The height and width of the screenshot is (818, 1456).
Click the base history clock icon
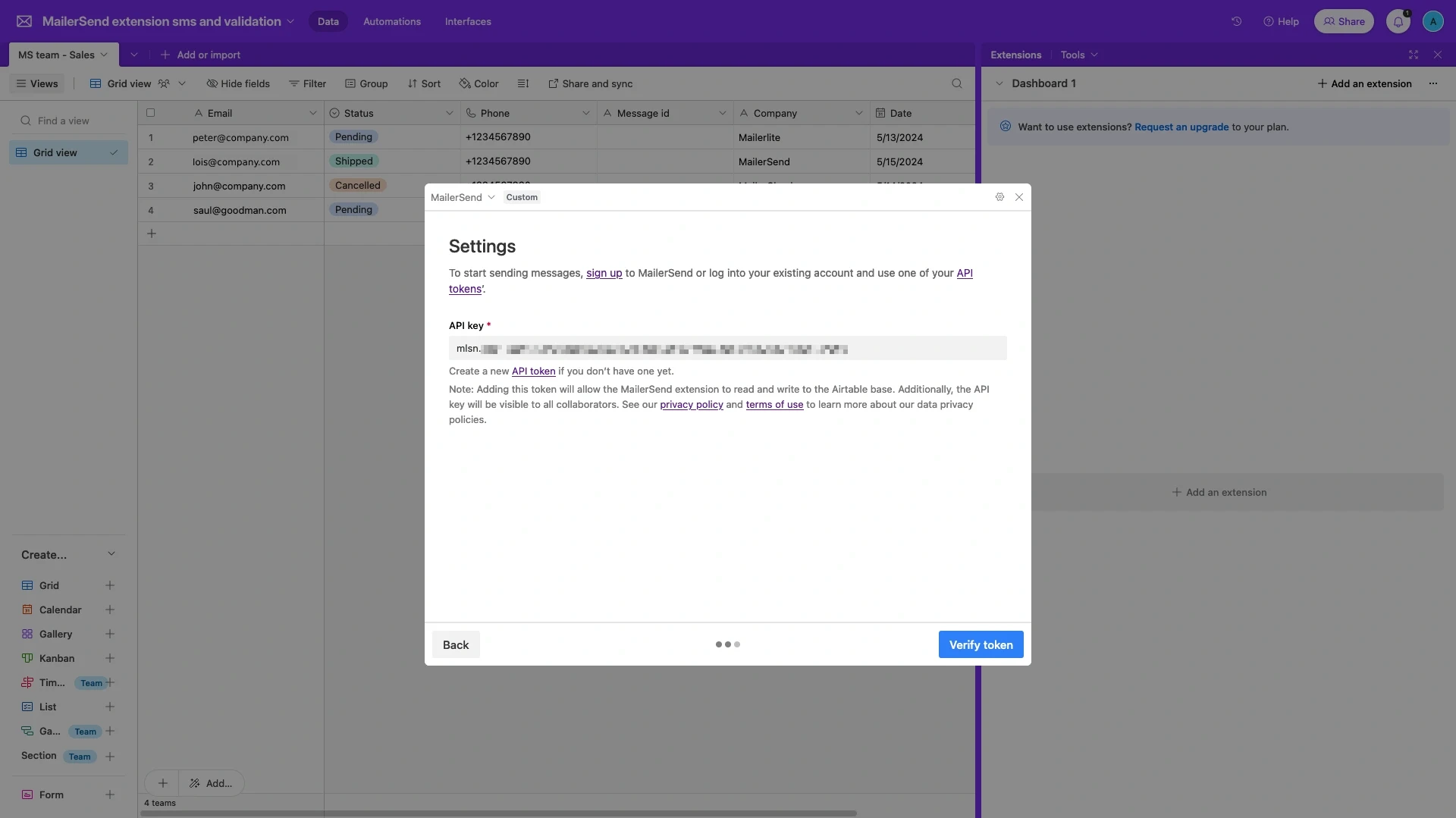coord(1236,21)
